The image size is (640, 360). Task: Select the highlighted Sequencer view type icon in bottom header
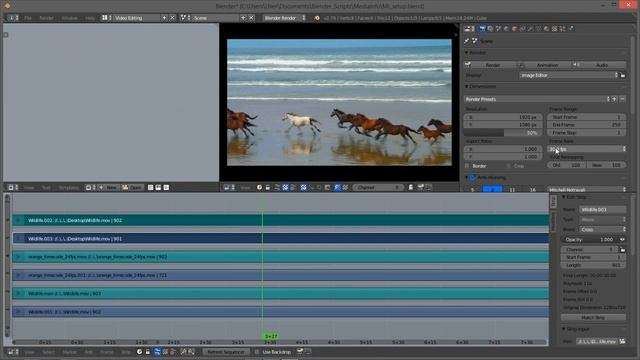pos(157,351)
